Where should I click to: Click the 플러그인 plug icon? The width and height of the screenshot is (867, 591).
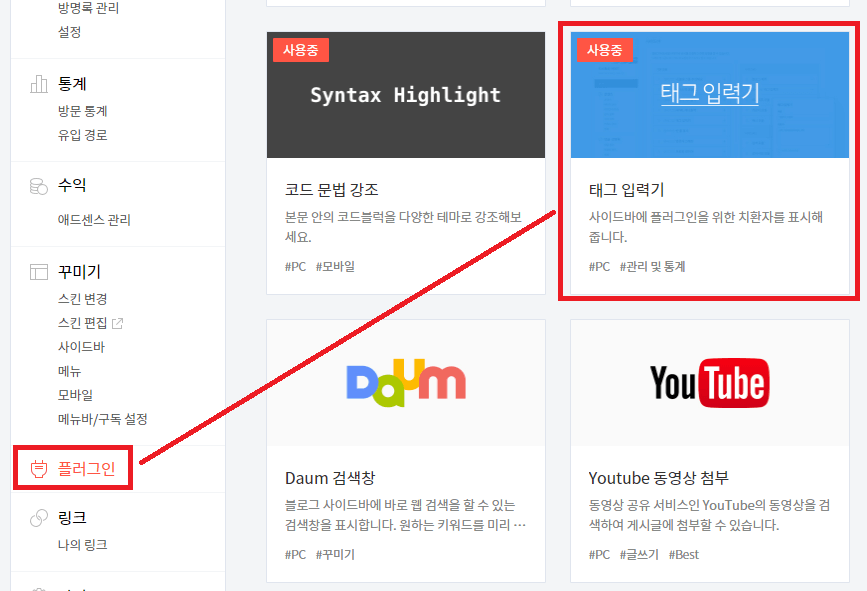[39, 469]
